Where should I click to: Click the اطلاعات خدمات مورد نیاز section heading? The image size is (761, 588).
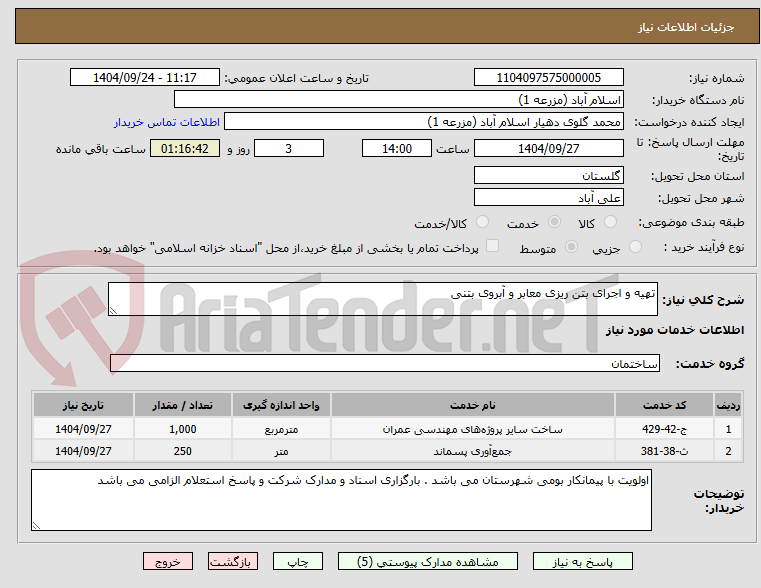coord(675,330)
